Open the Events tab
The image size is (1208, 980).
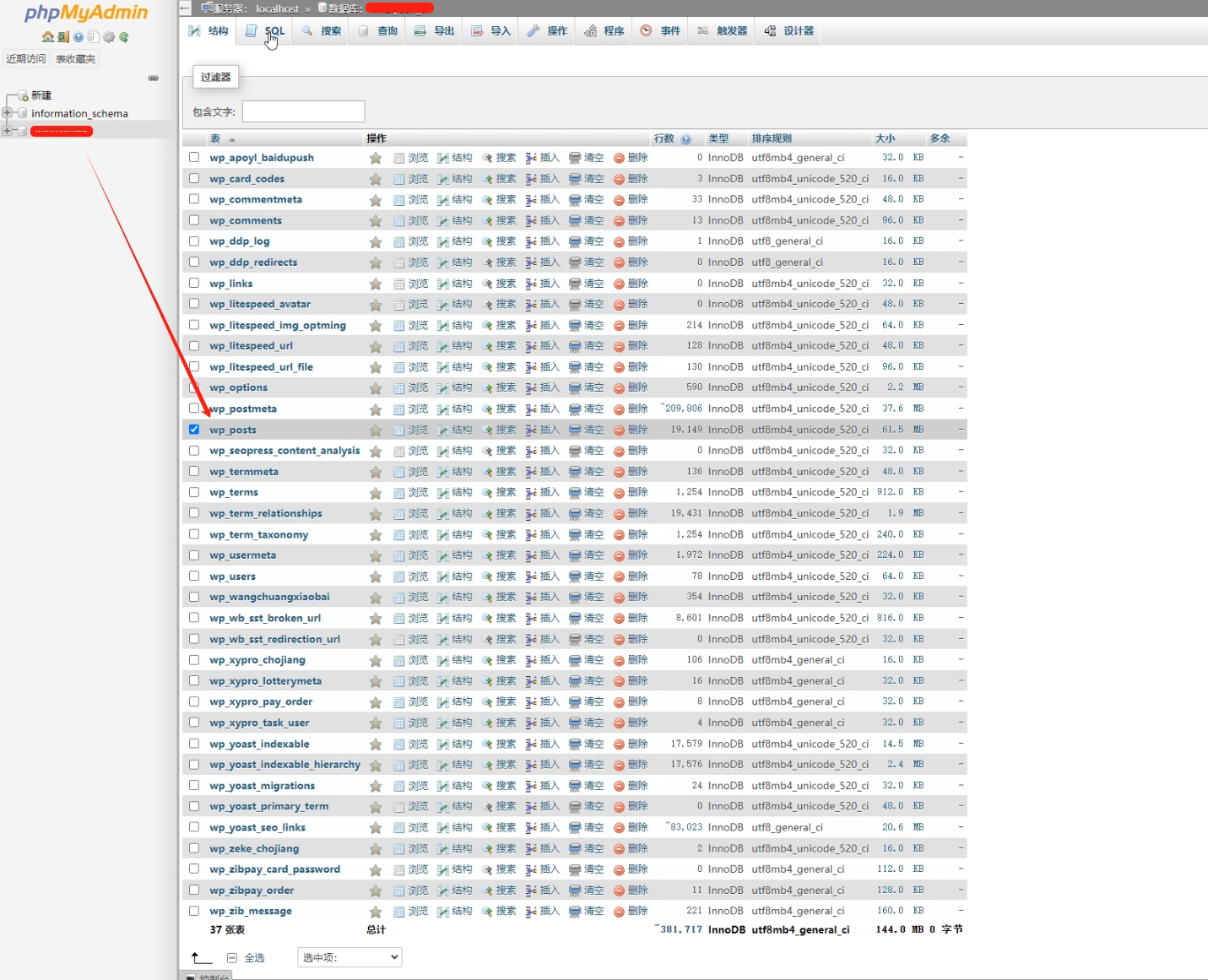tap(660, 31)
